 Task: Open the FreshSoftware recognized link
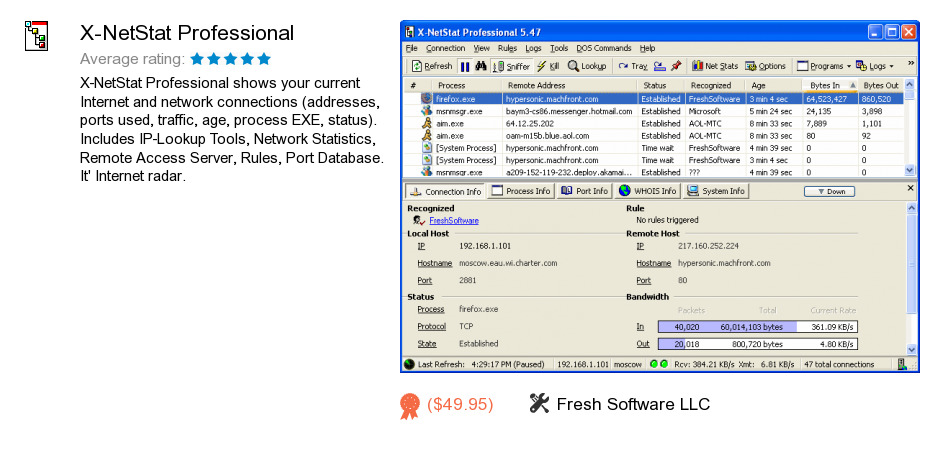pos(454,221)
